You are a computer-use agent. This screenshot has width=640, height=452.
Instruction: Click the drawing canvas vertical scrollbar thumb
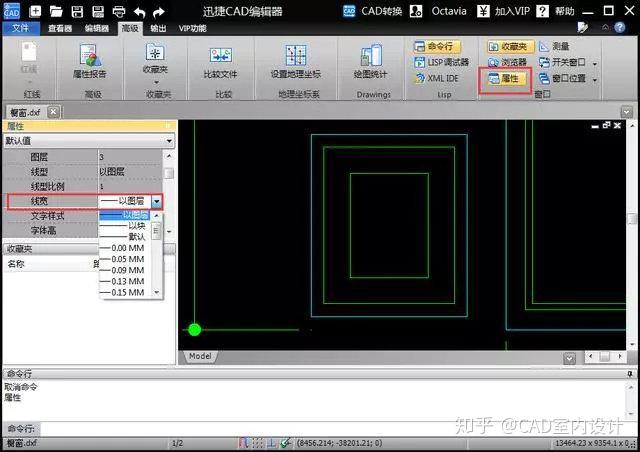[x=632, y=219]
